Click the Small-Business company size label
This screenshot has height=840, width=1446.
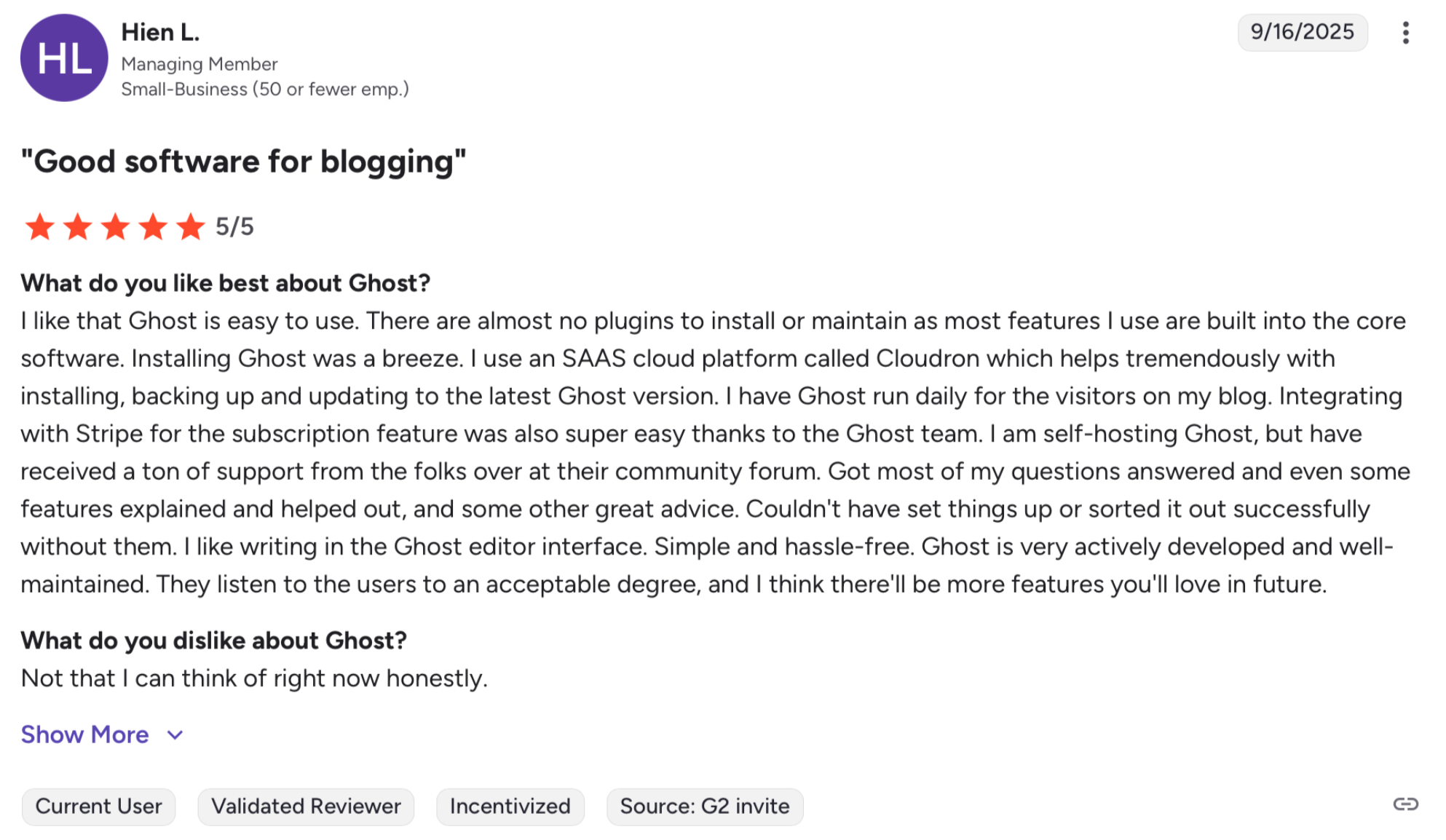(x=265, y=89)
